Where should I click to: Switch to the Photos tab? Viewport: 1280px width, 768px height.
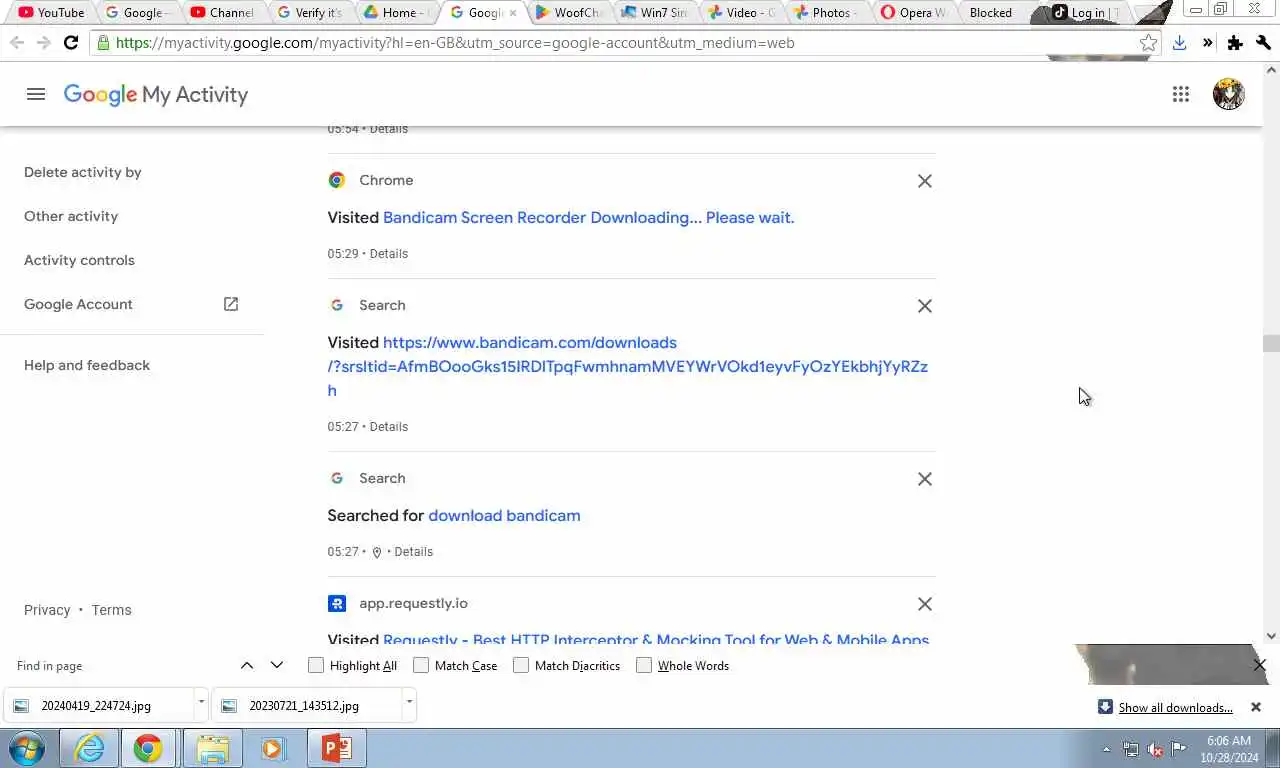pyautogui.click(x=827, y=13)
